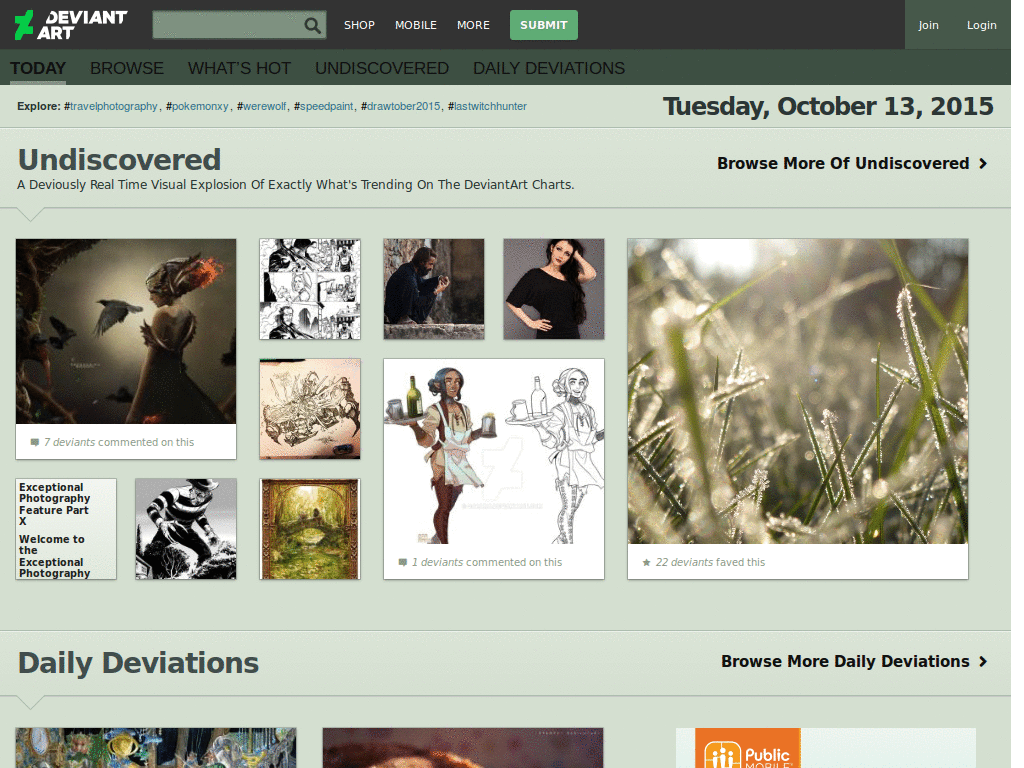Viewport: 1024px width, 768px height.
Task: Open the reddish-brown daily deviation image
Action: point(462,748)
